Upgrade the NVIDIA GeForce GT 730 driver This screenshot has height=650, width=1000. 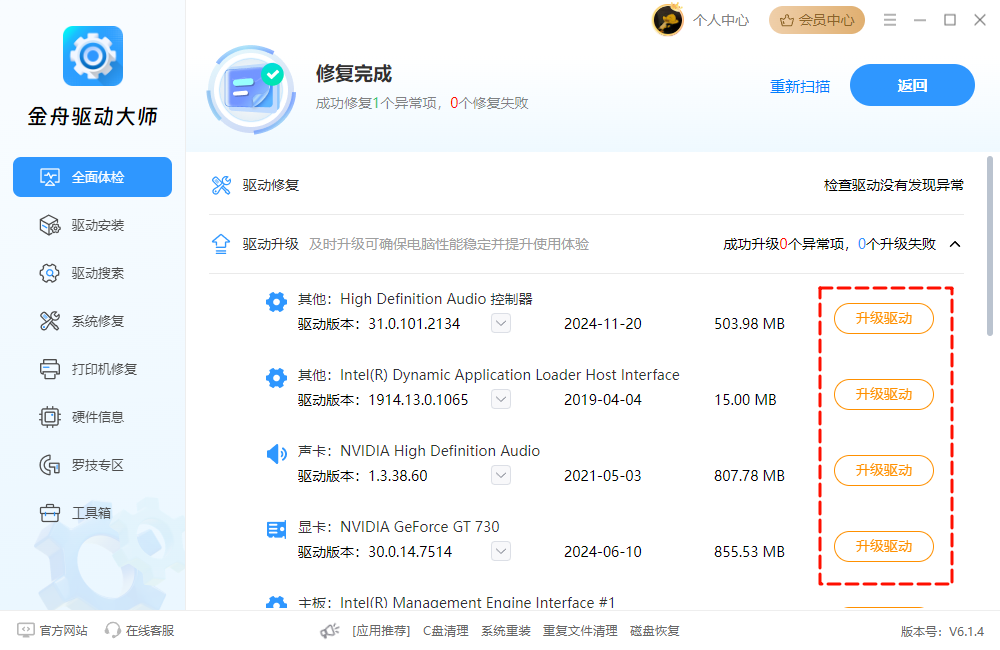click(x=883, y=546)
